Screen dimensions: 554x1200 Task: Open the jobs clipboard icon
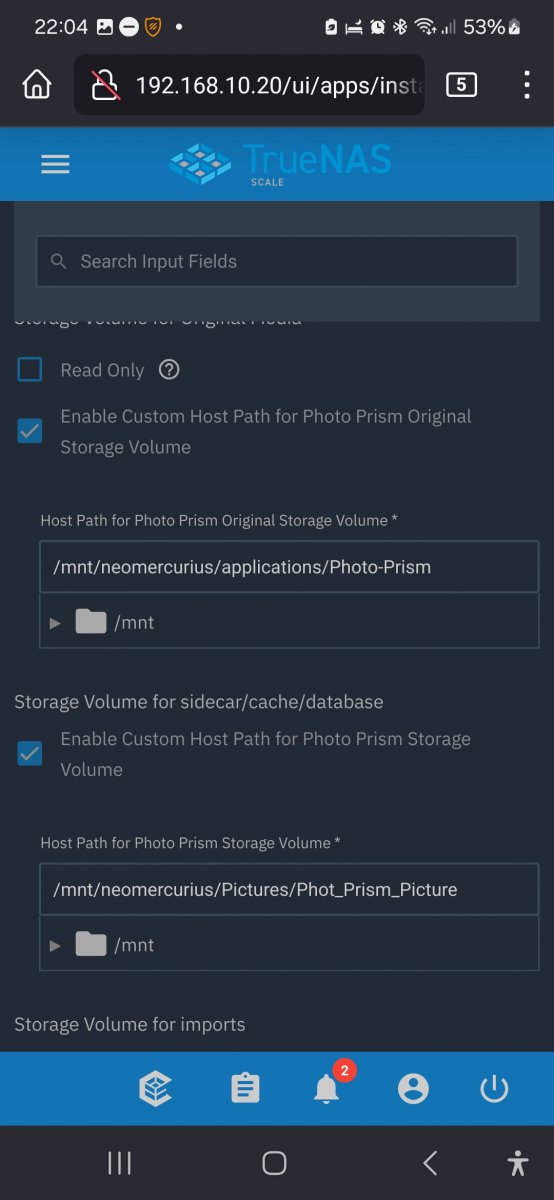(x=245, y=1089)
